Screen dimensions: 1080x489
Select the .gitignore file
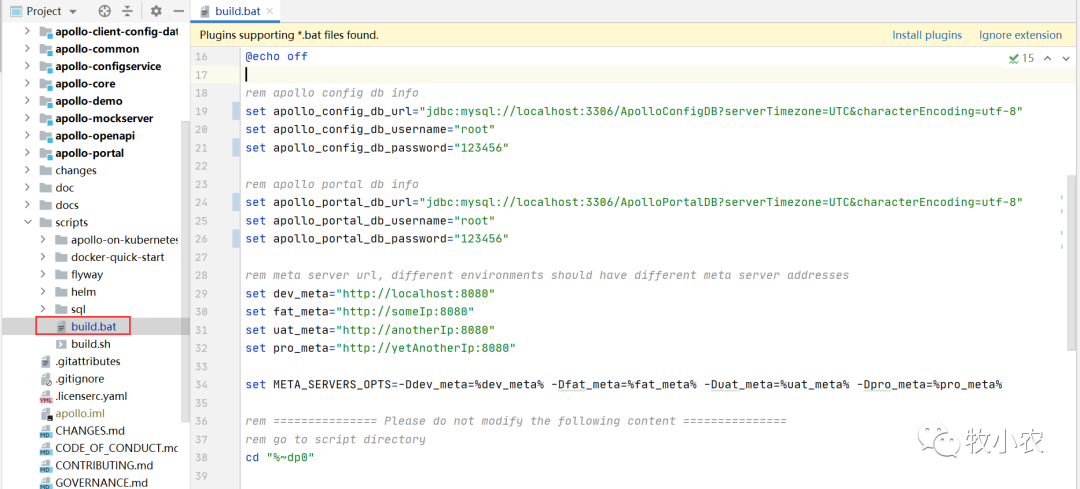click(81, 379)
